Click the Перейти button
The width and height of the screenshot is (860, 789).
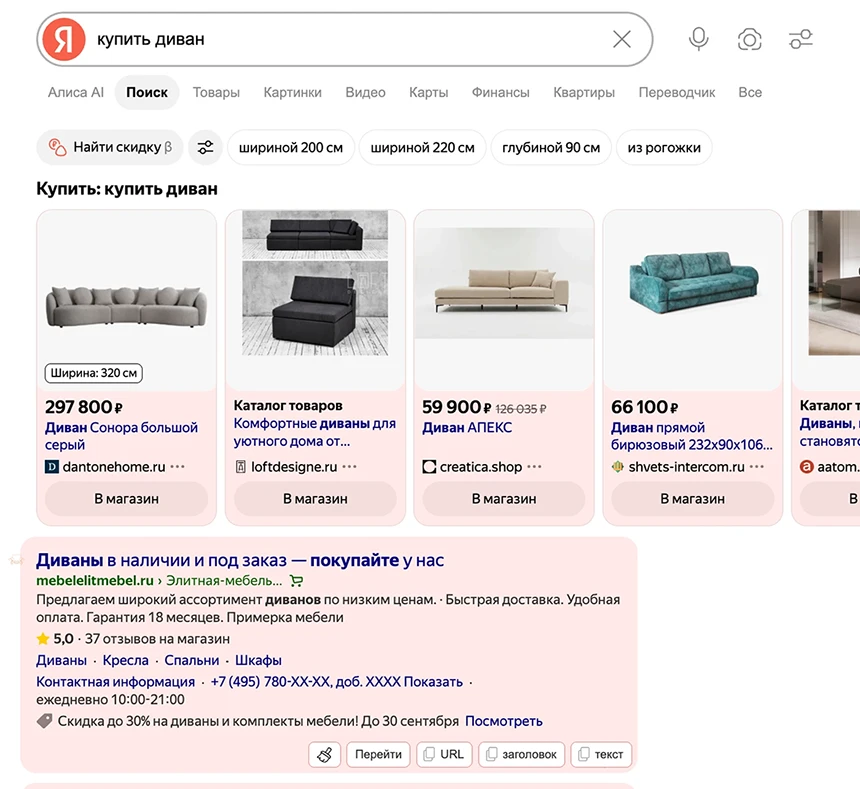[378, 754]
